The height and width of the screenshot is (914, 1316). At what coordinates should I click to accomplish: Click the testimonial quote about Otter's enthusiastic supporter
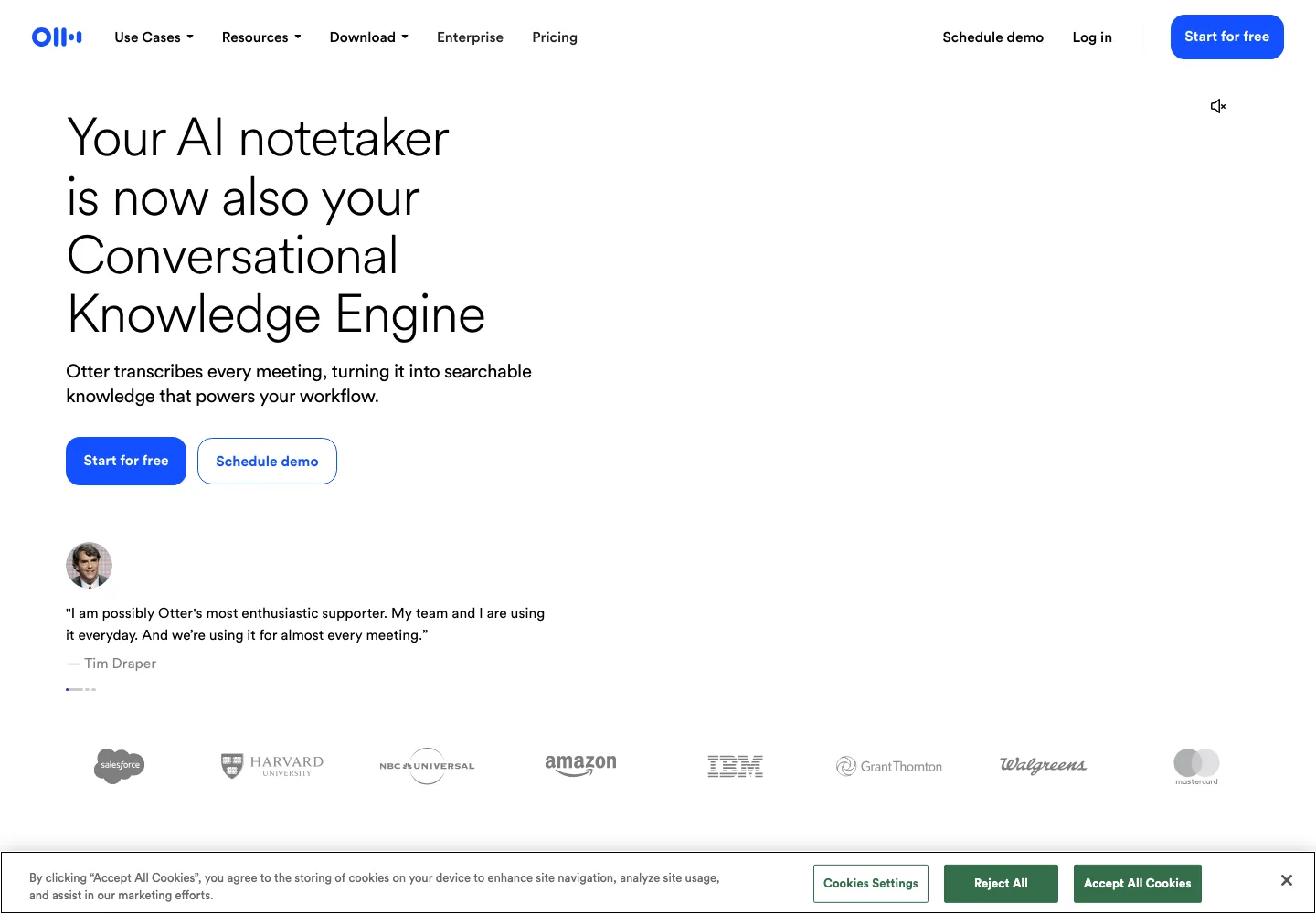click(305, 624)
